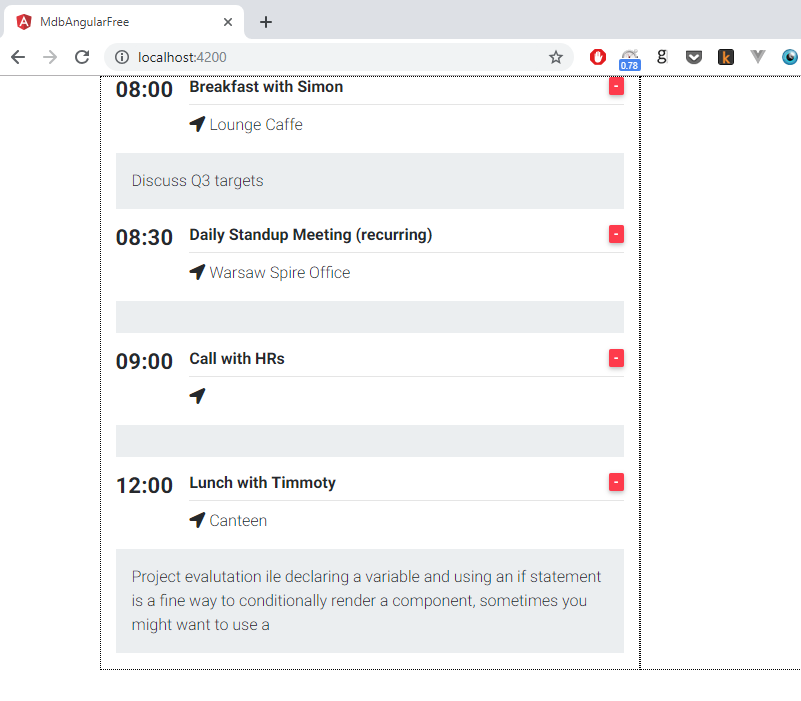The height and width of the screenshot is (701, 801).
Task: Click the Breakfast with Simon title
Action: [x=266, y=87]
